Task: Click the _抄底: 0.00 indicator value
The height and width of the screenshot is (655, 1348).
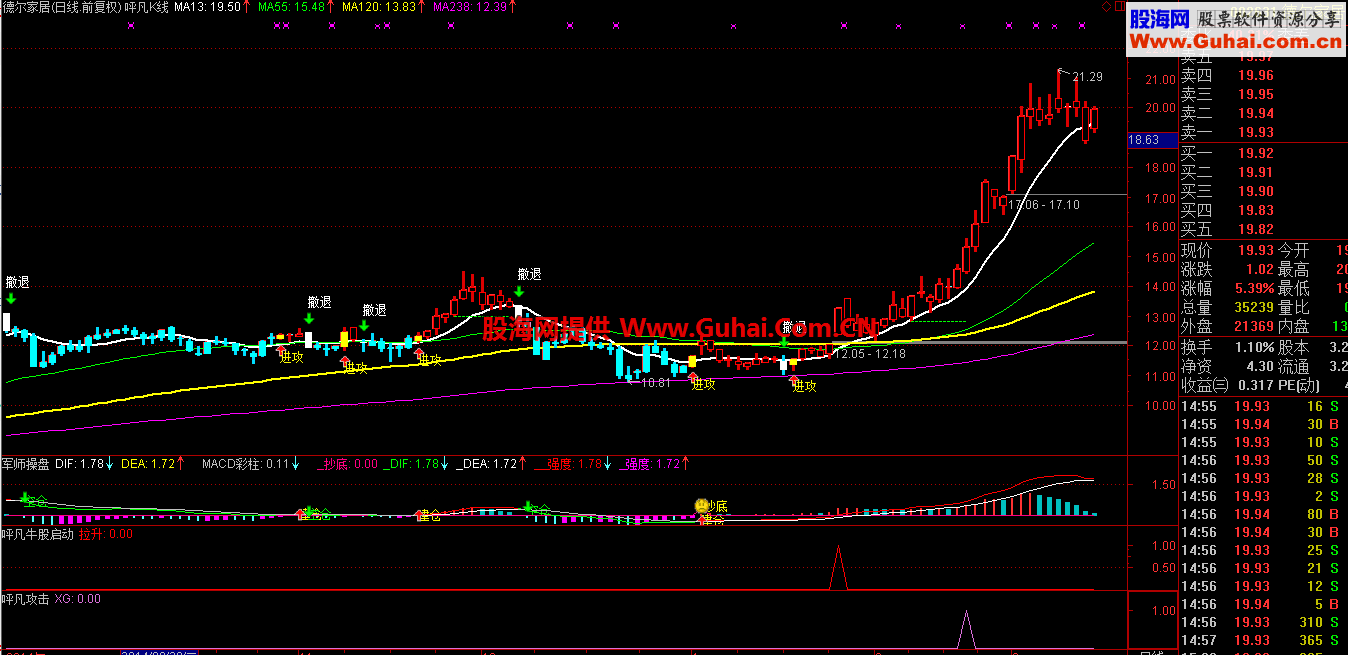Action: [x=348, y=464]
